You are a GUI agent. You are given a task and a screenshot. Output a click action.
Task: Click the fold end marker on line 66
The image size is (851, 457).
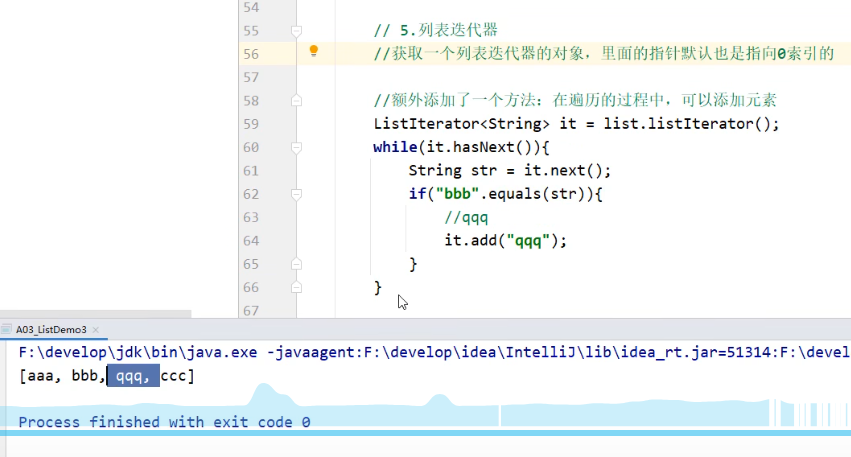coord(296,287)
